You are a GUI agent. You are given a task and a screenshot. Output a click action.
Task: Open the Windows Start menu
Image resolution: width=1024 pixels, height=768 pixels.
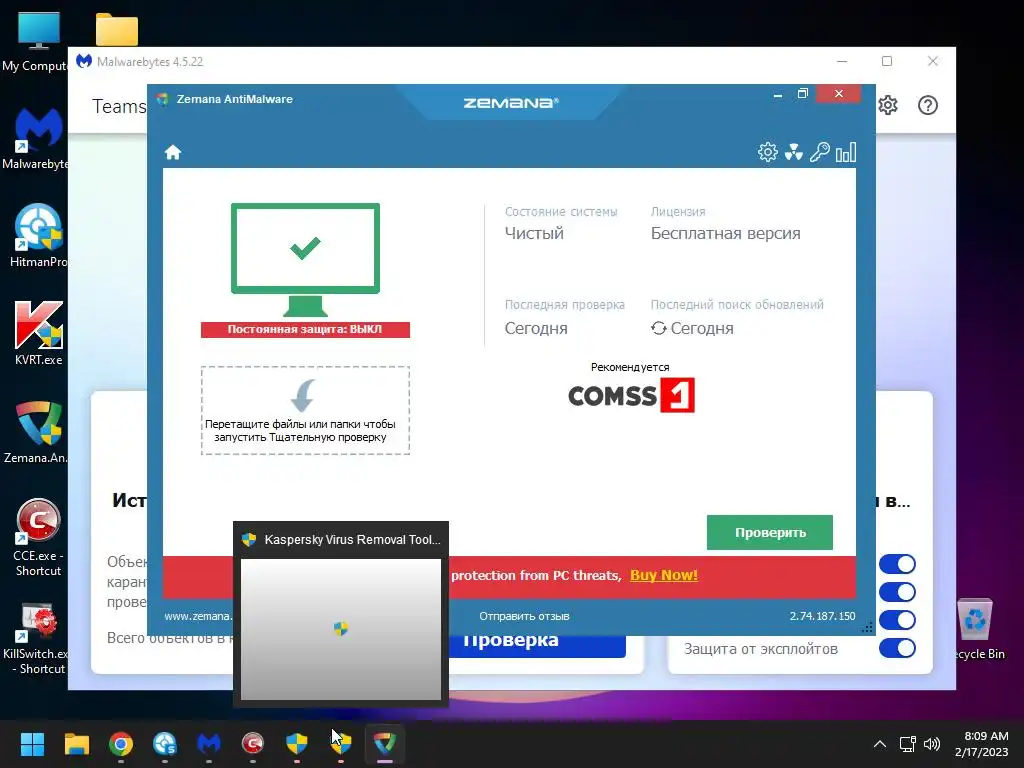click(x=32, y=744)
